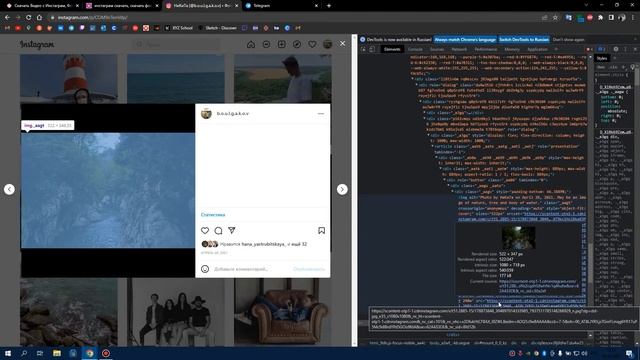The height and width of the screenshot is (360, 640).
Task: Open the activity heart icon in header
Action: 312,44
